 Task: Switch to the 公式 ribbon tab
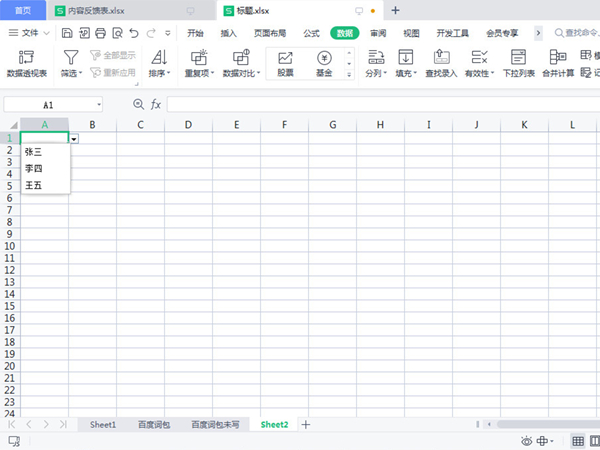pyautogui.click(x=310, y=33)
